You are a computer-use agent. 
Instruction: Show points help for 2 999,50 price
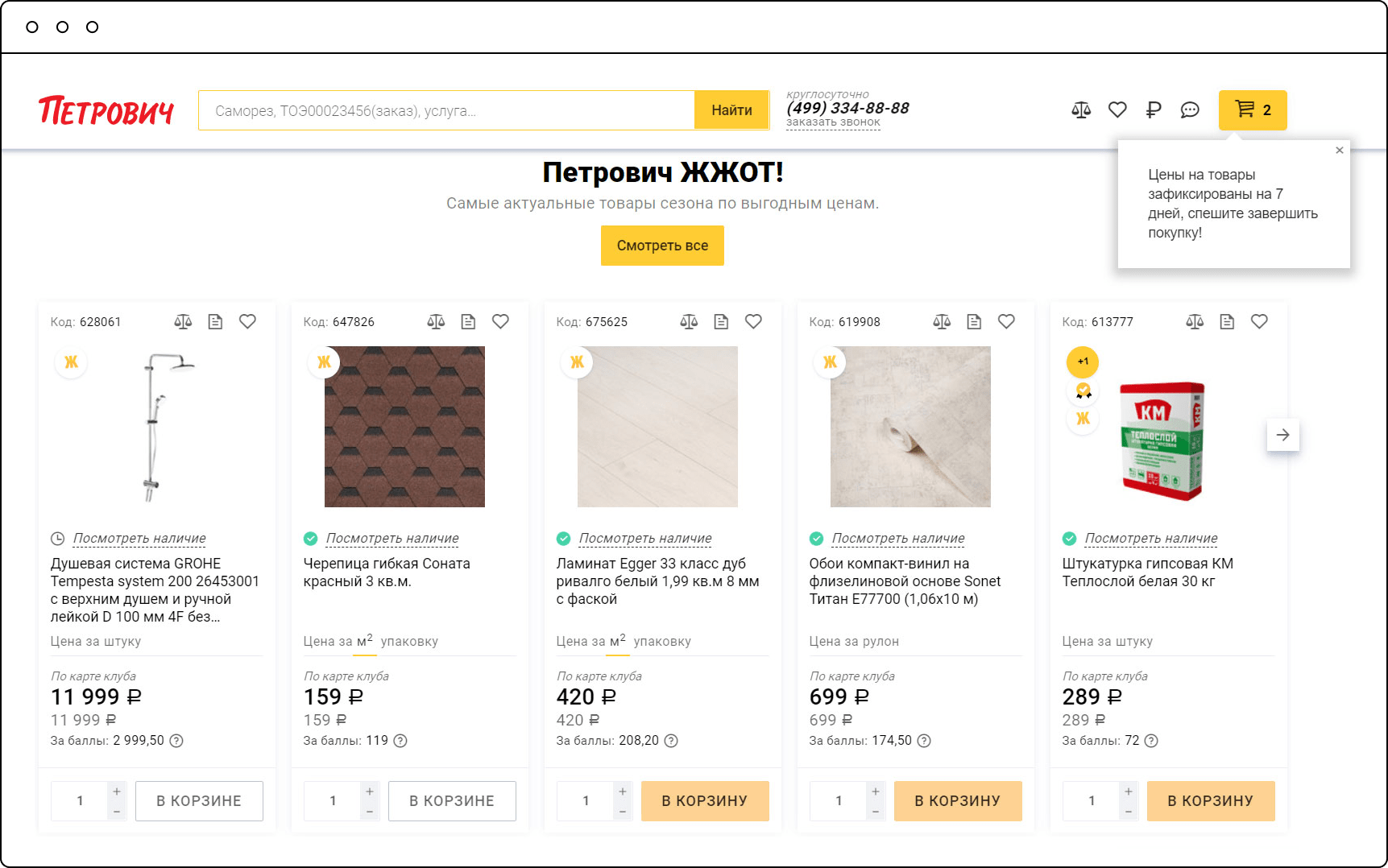(x=176, y=741)
